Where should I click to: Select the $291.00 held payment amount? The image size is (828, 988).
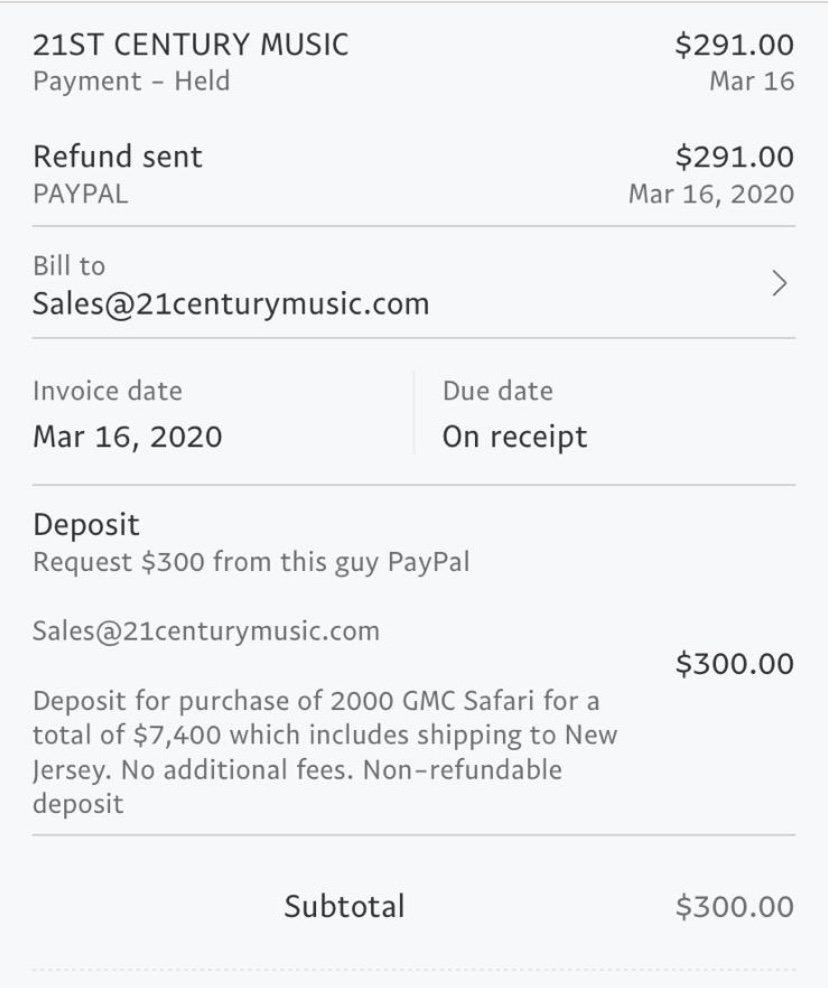click(x=734, y=45)
